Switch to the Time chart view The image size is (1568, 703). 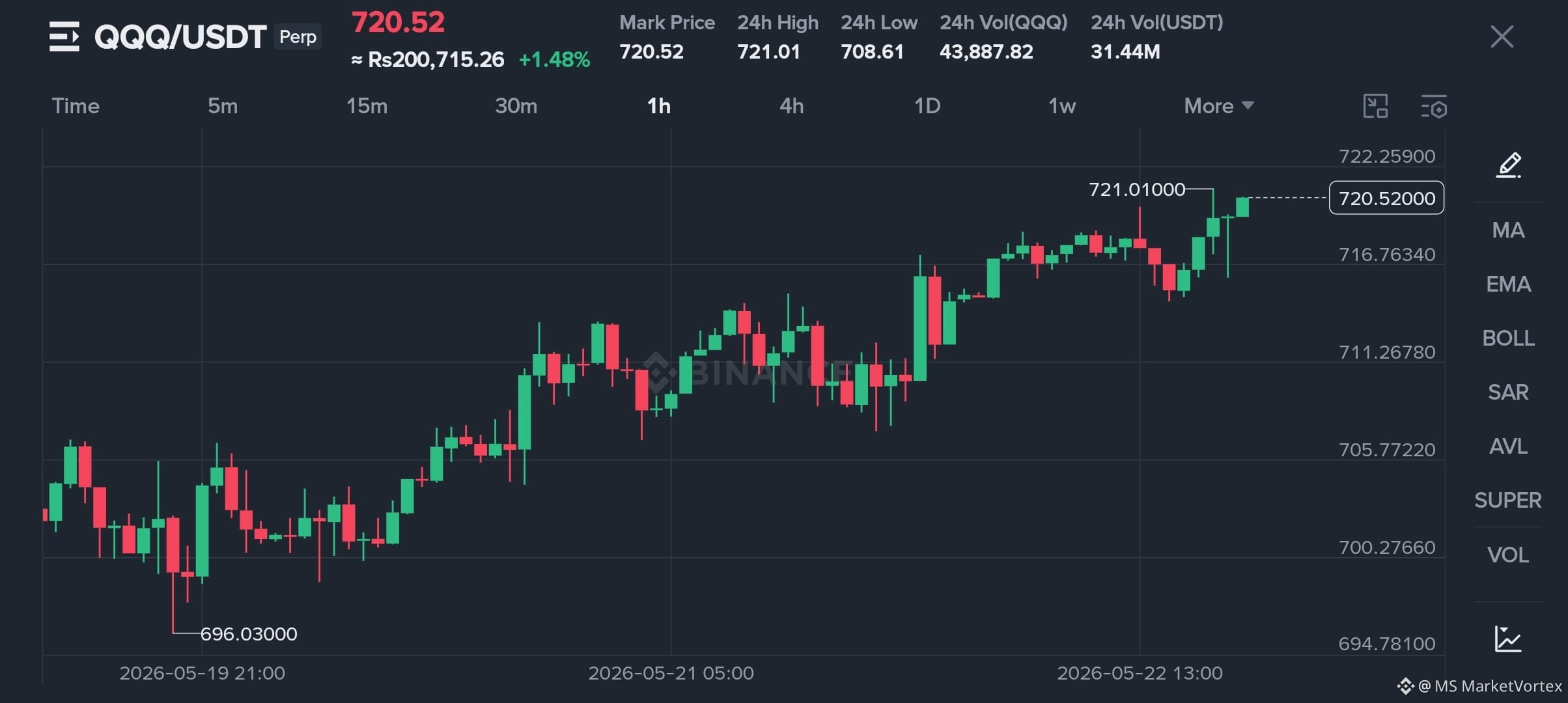tap(76, 105)
